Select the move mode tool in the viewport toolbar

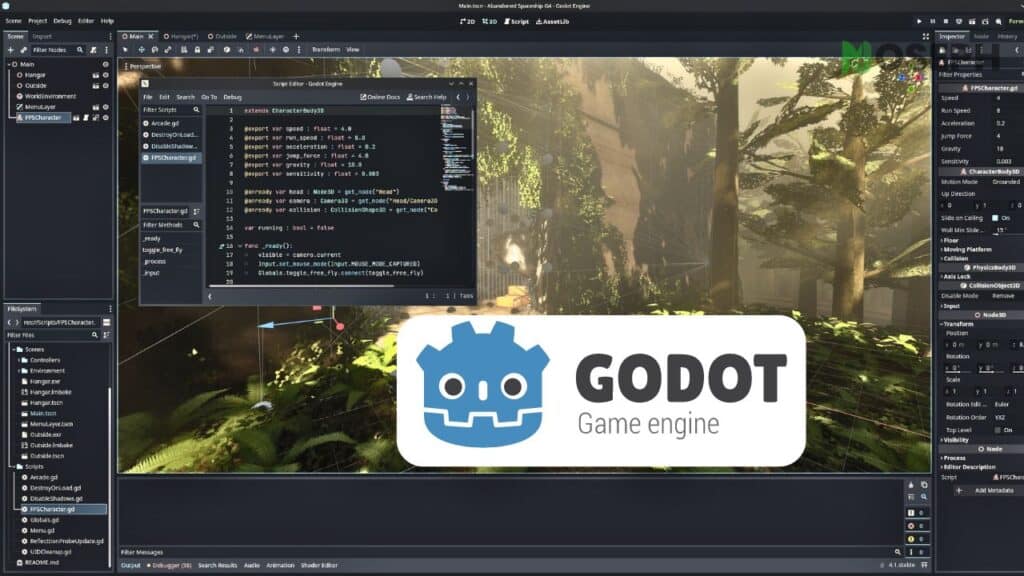coord(141,50)
